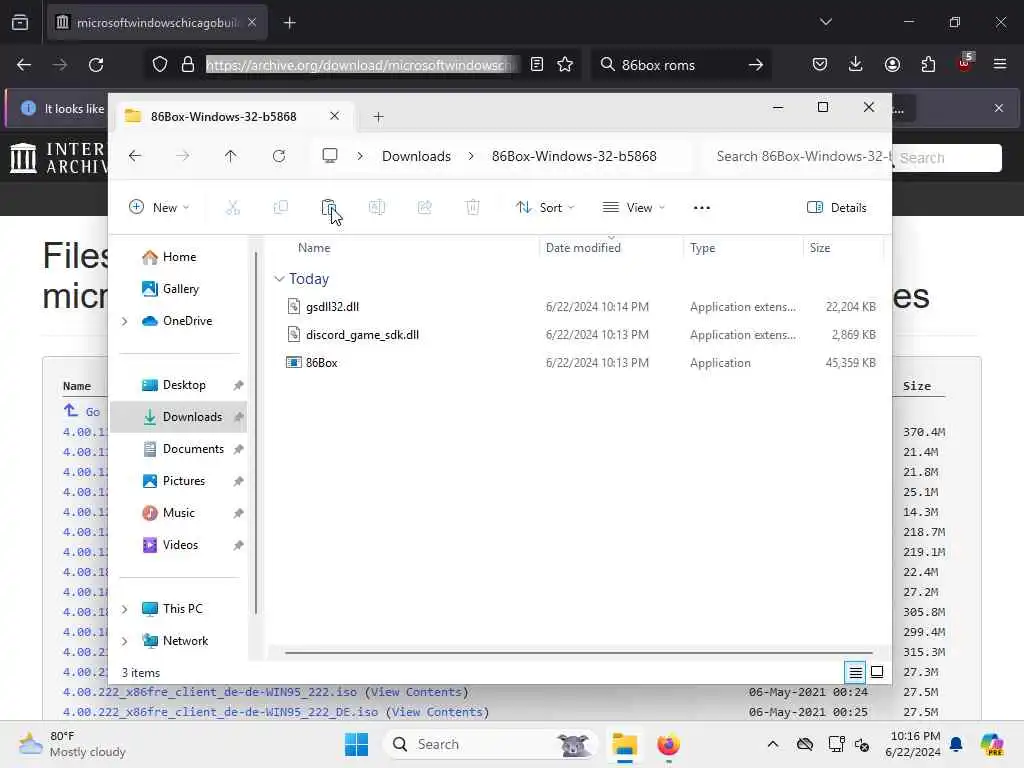Screen dimensions: 1024x768
Task: Expand the OneDrive tree node
Action: click(124, 321)
